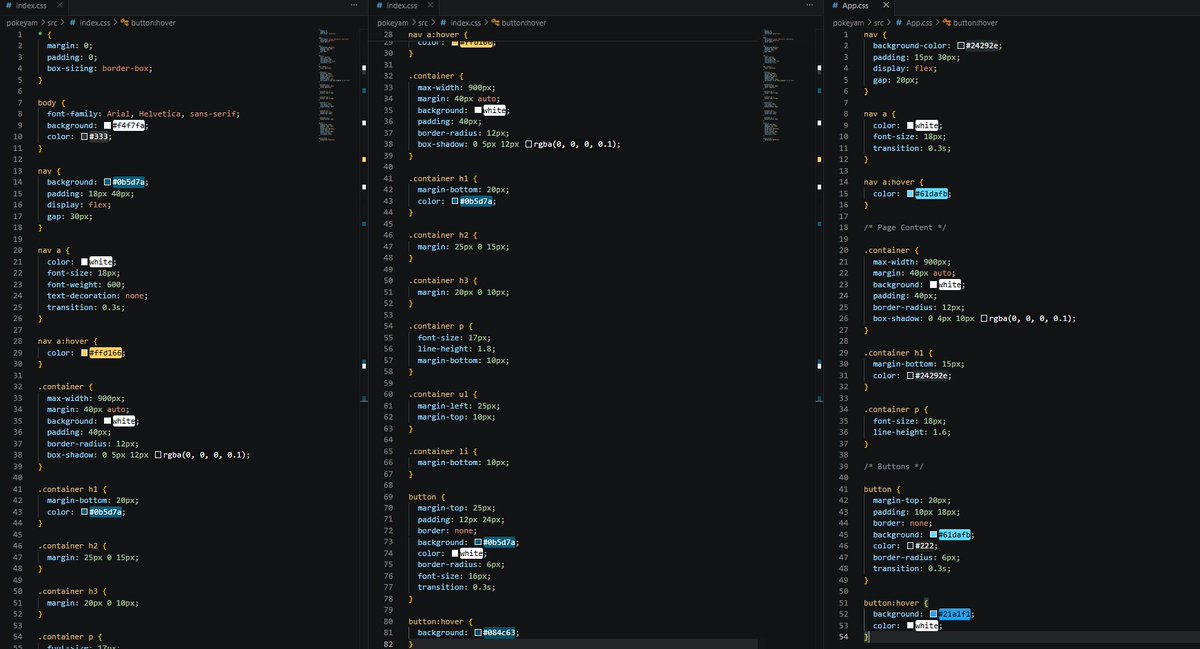
Task: Switch to the index.css tab in middle editor
Action: pos(402,6)
